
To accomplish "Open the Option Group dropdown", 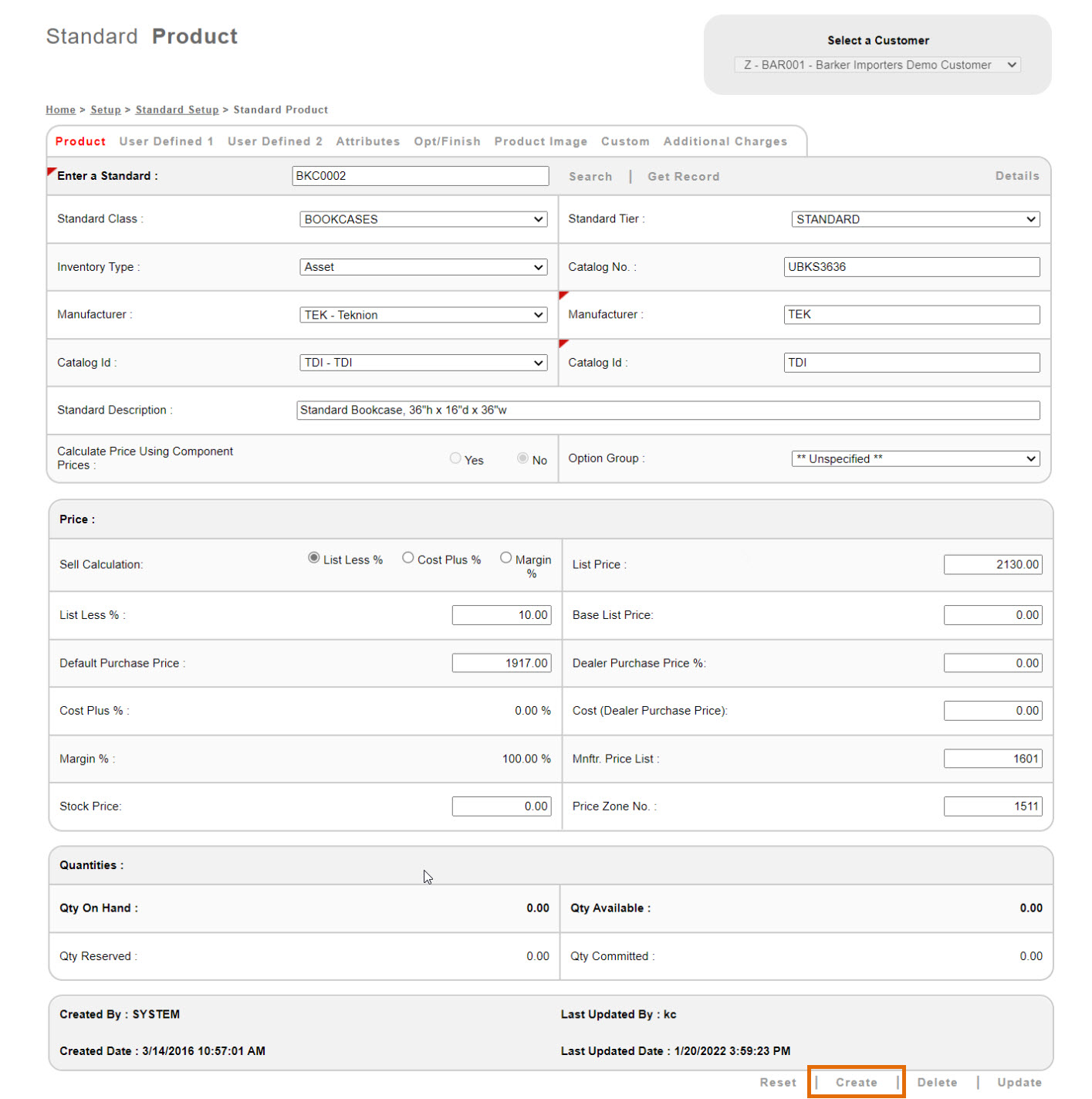I will (x=915, y=458).
